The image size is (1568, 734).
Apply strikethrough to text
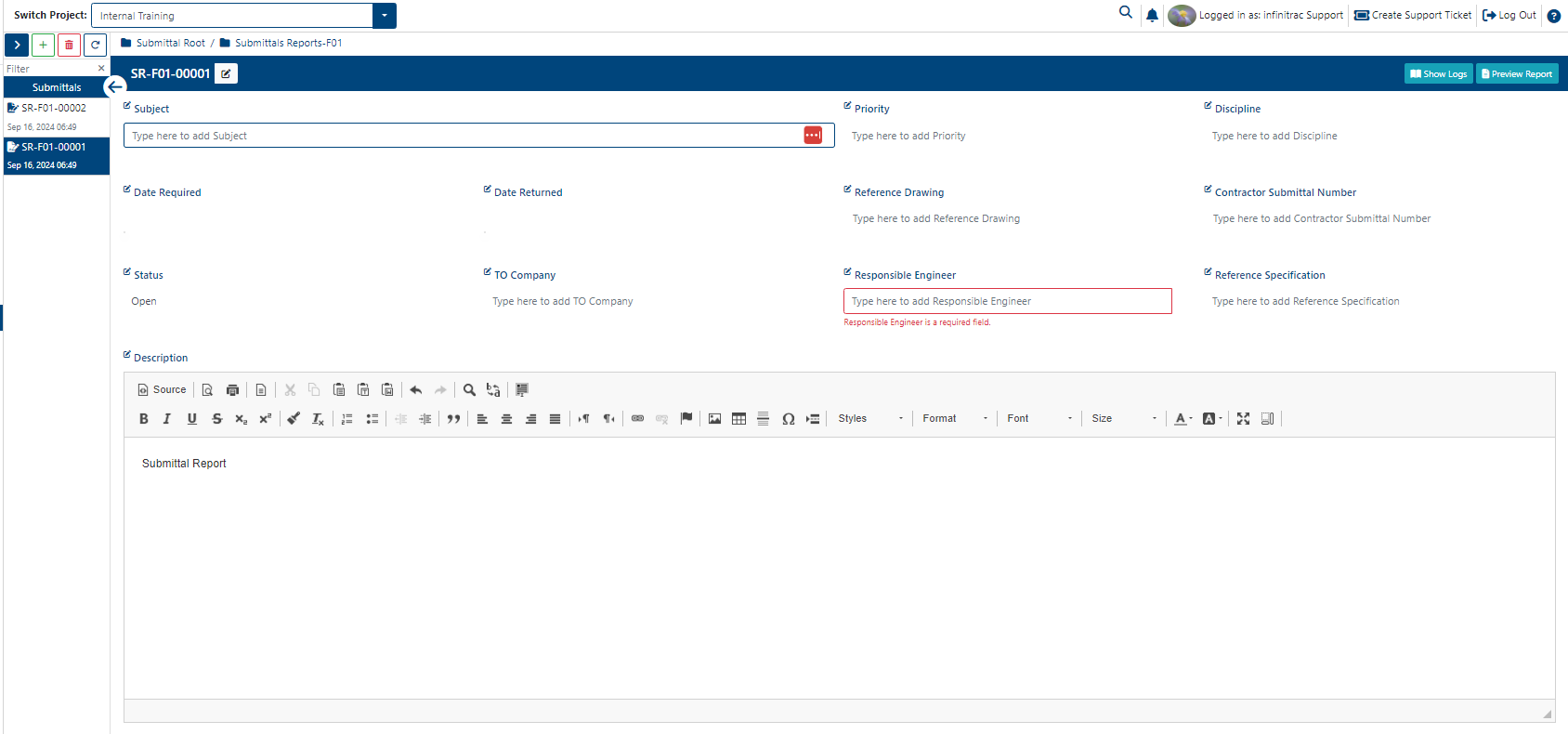click(x=217, y=419)
